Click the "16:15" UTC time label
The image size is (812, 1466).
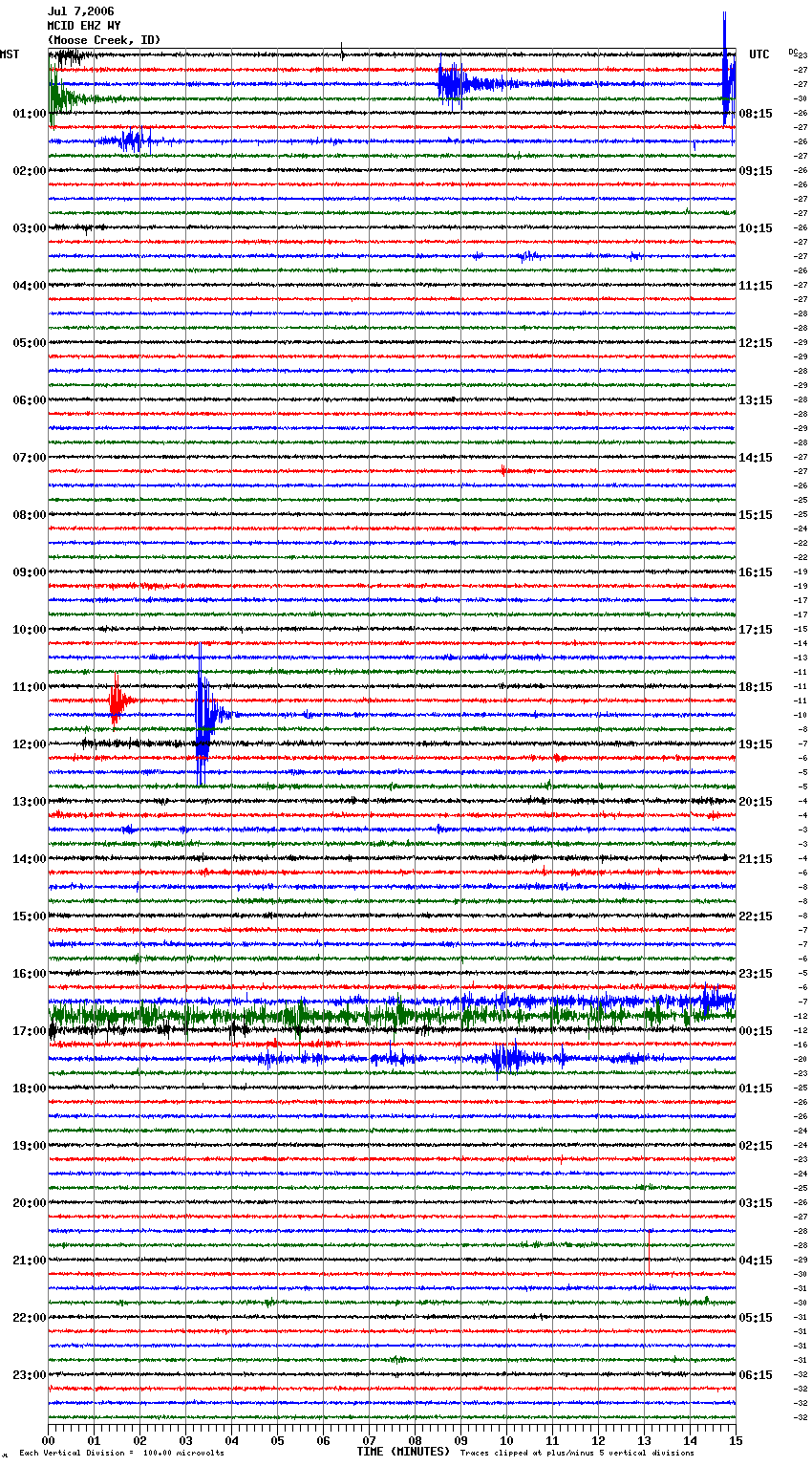click(756, 572)
